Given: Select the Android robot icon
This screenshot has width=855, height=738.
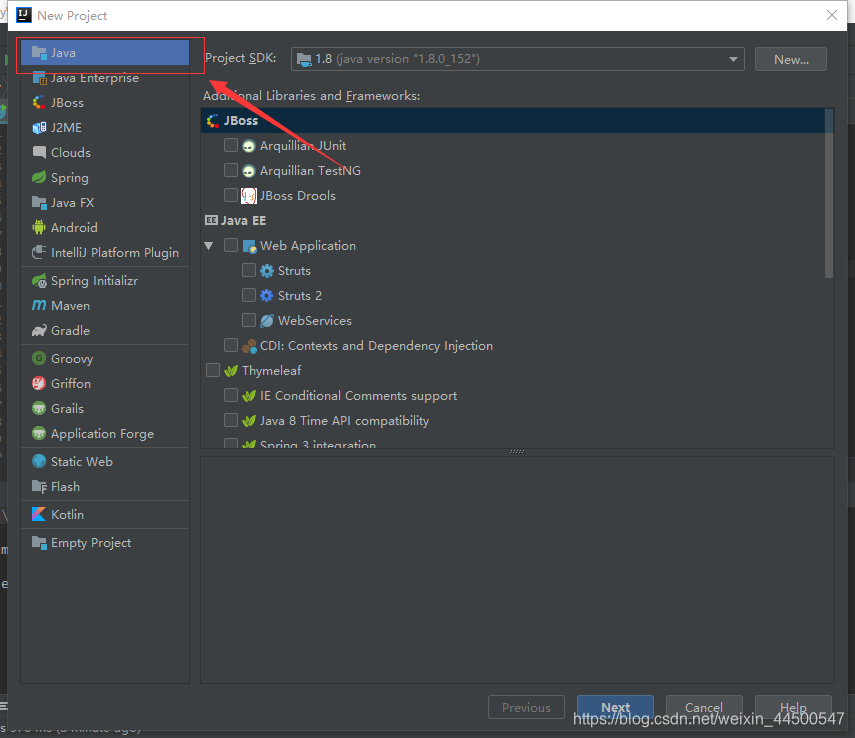Looking at the screenshot, I should (39, 227).
